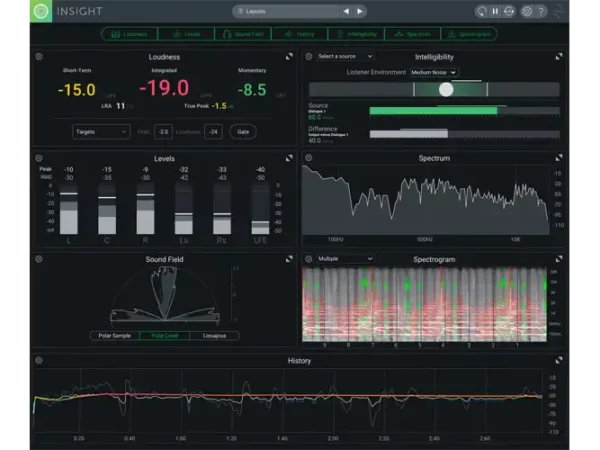Image resolution: width=600 pixels, height=450 pixels.
Task: Toggle the Loudness module tab
Action: 129,34
